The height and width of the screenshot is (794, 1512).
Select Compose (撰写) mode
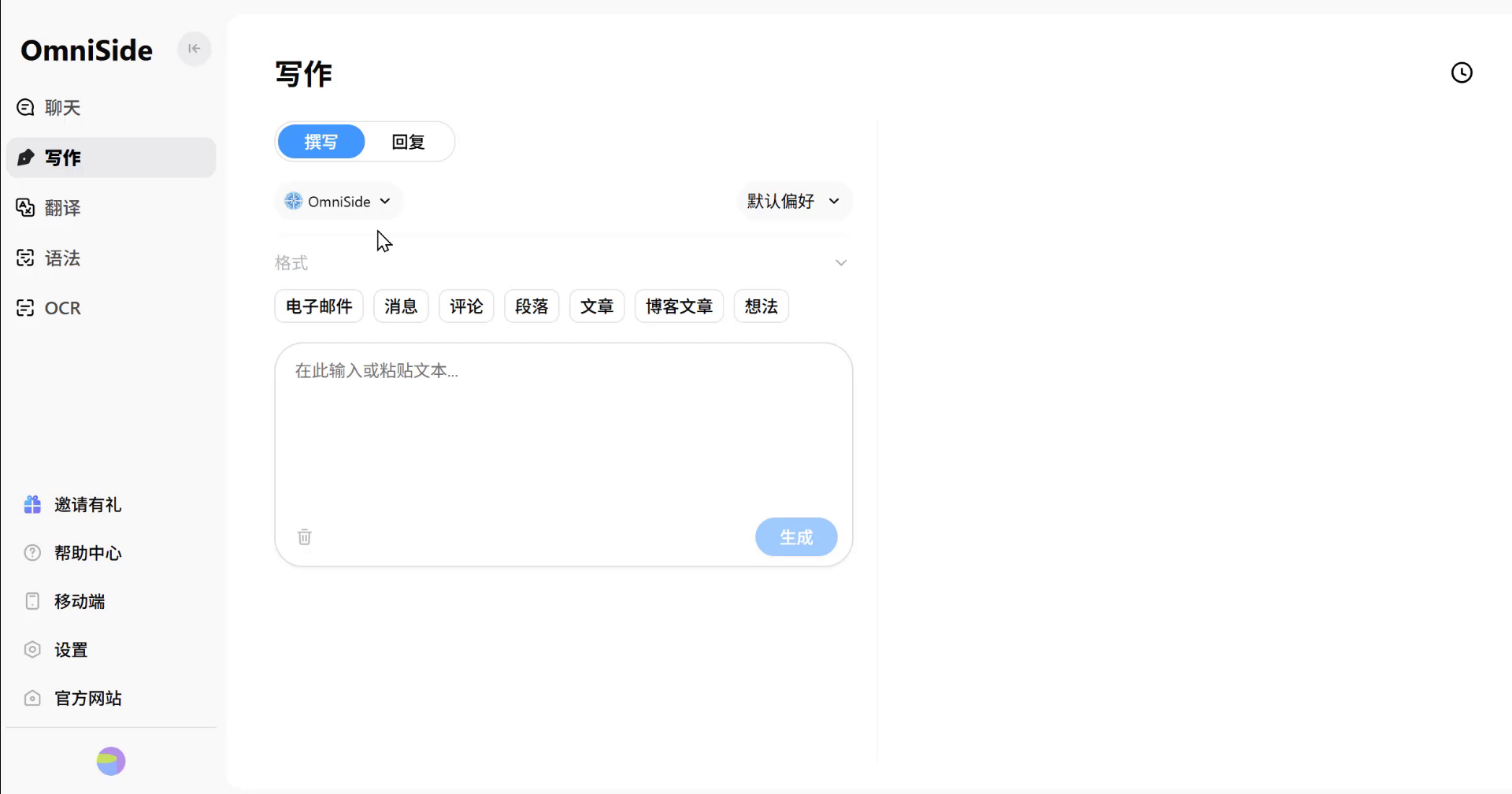(321, 142)
